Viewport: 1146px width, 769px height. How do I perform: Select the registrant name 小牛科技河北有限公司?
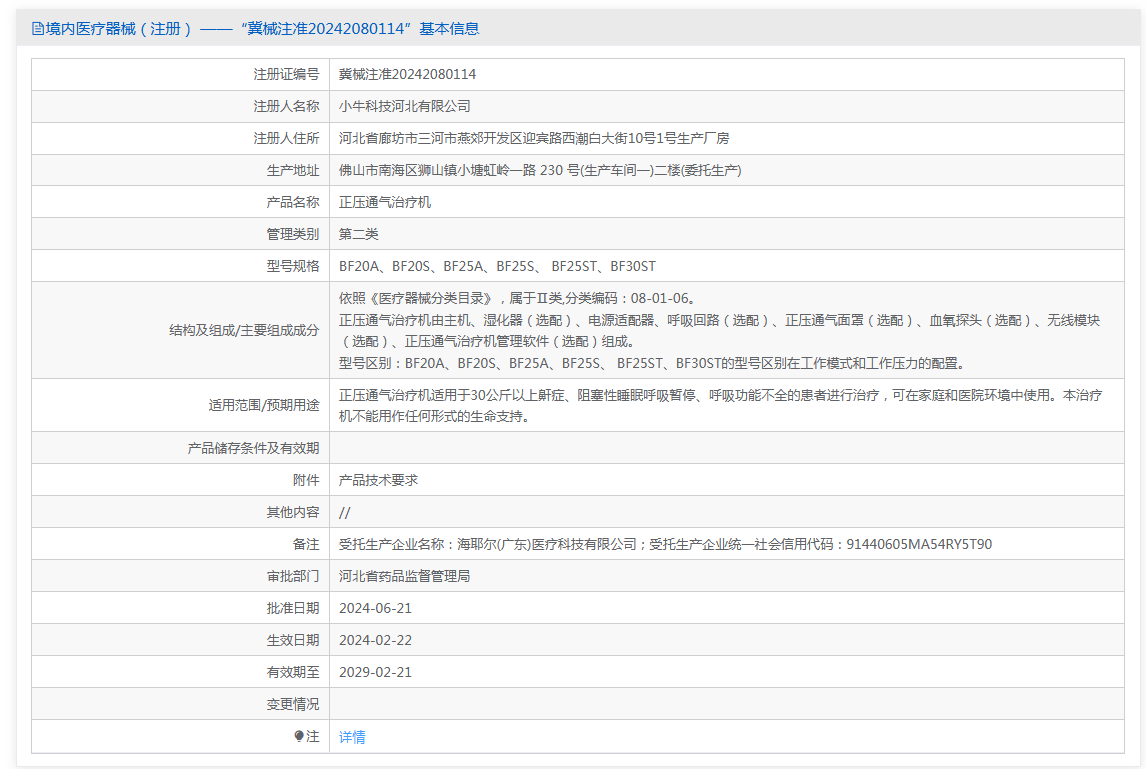tap(404, 106)
